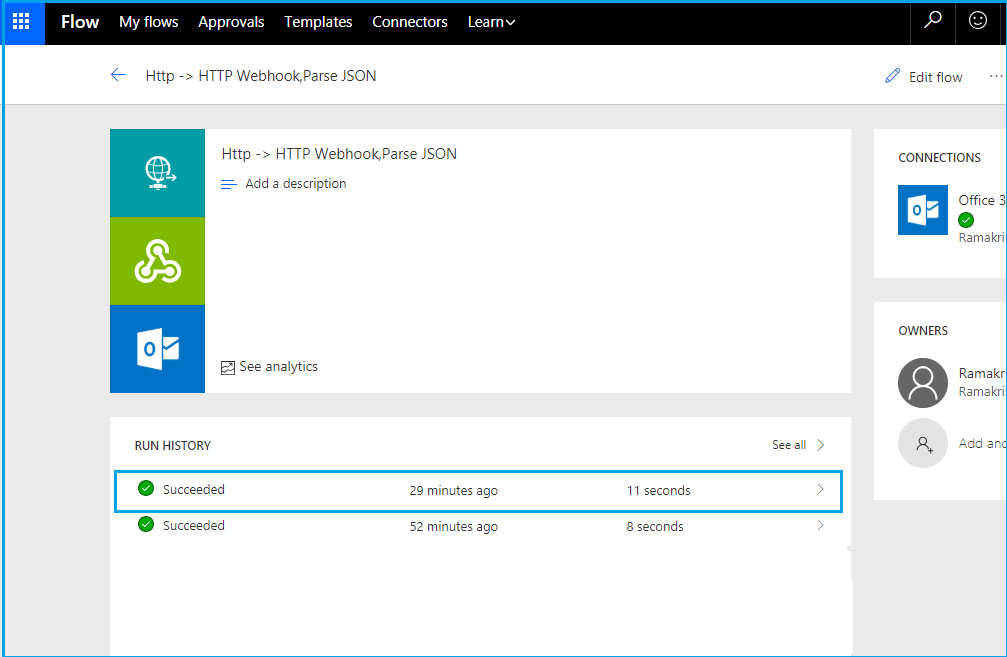Open See analytics link

278,367
